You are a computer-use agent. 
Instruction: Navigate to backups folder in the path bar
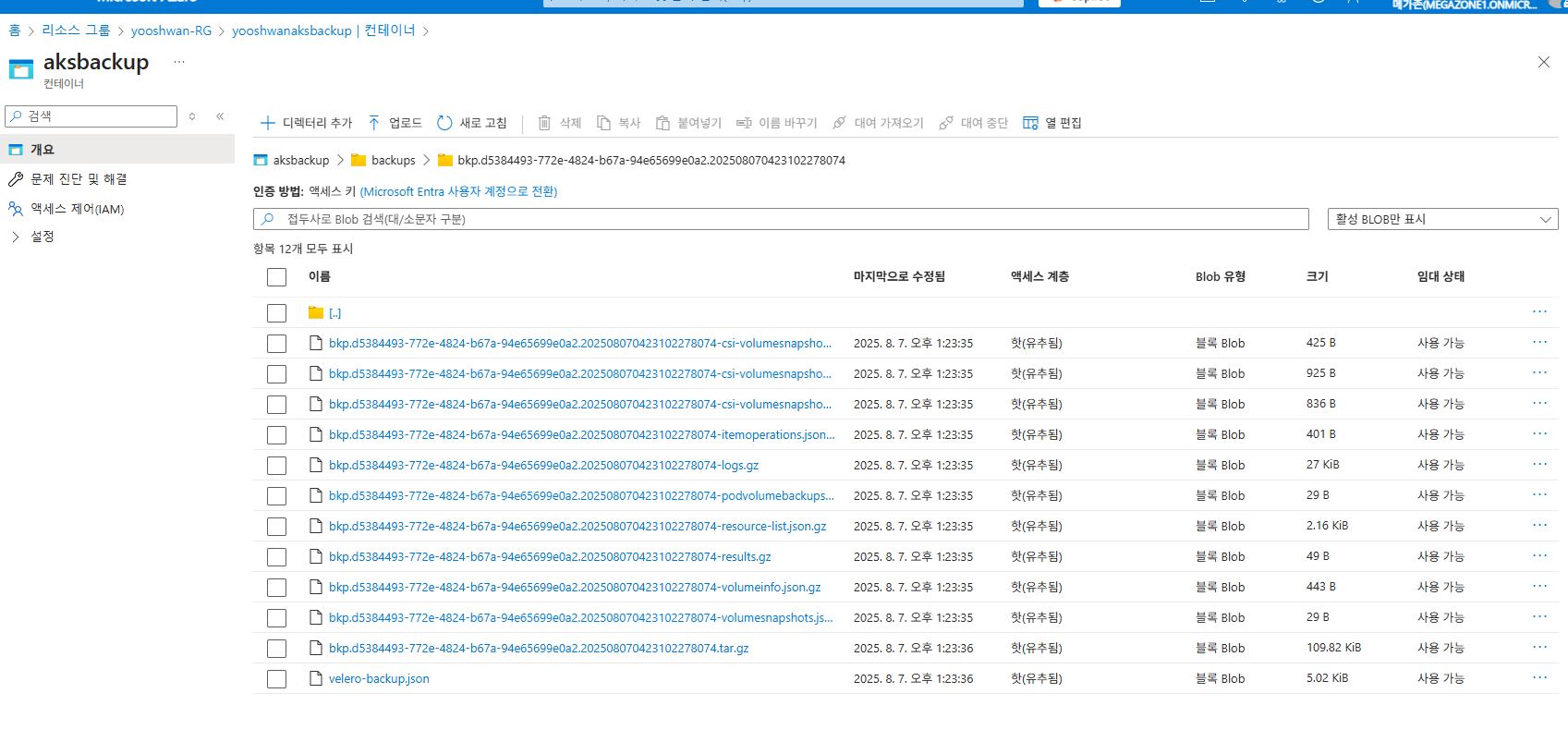[x=394, y=160]
